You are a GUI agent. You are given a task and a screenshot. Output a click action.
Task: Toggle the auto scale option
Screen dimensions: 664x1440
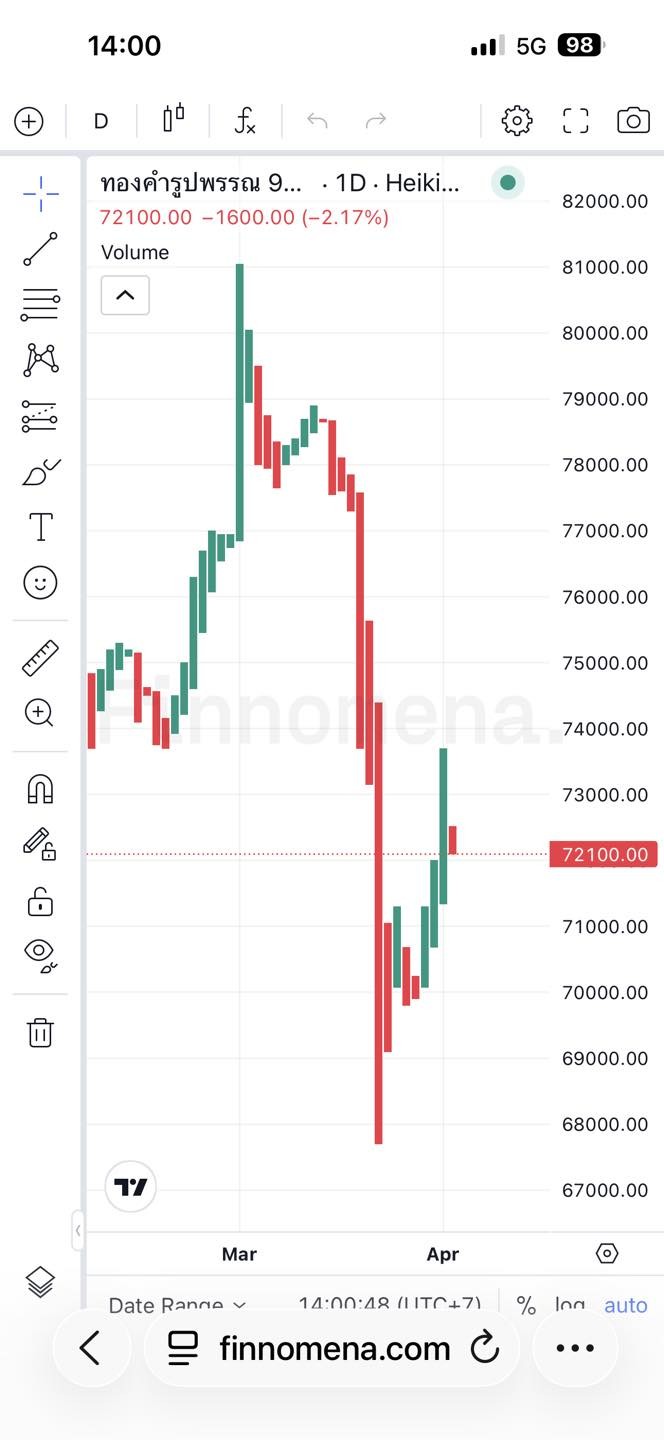point(625,1305)
